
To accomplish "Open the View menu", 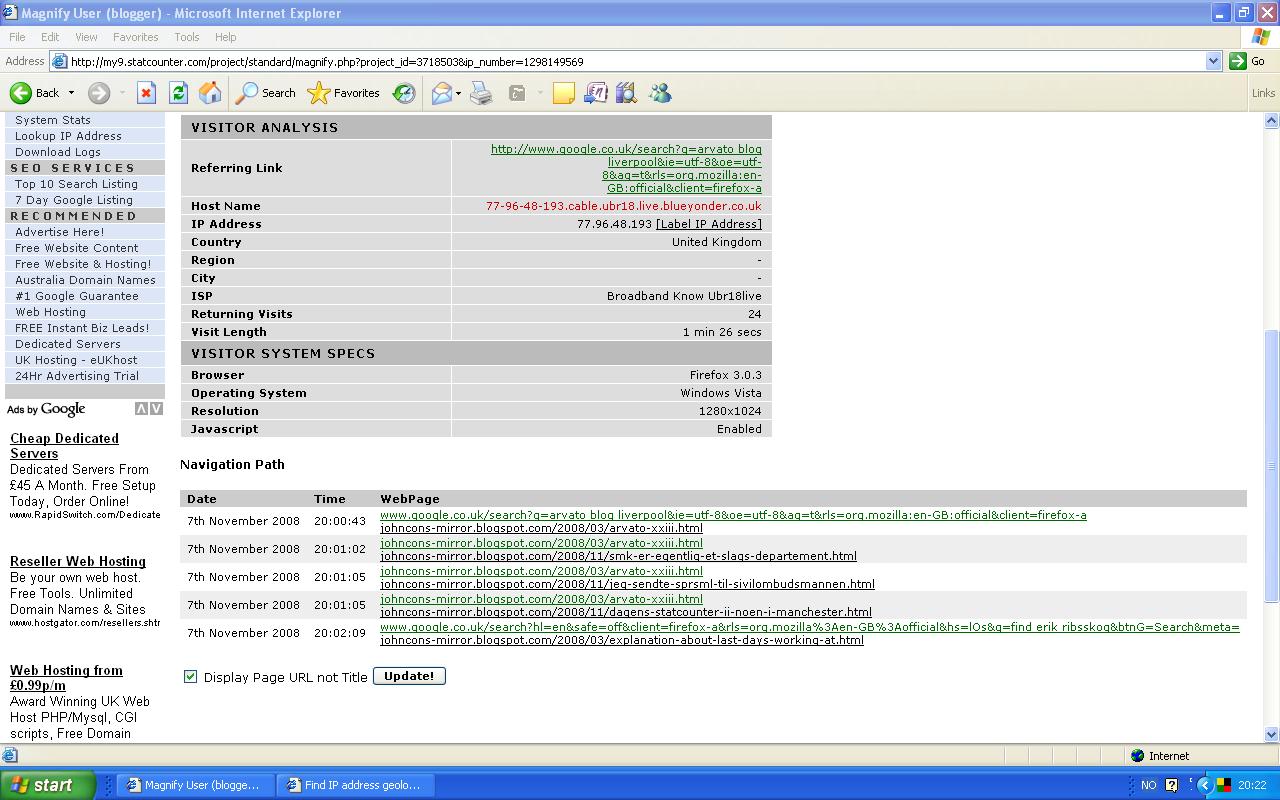I will coord(86,37).
